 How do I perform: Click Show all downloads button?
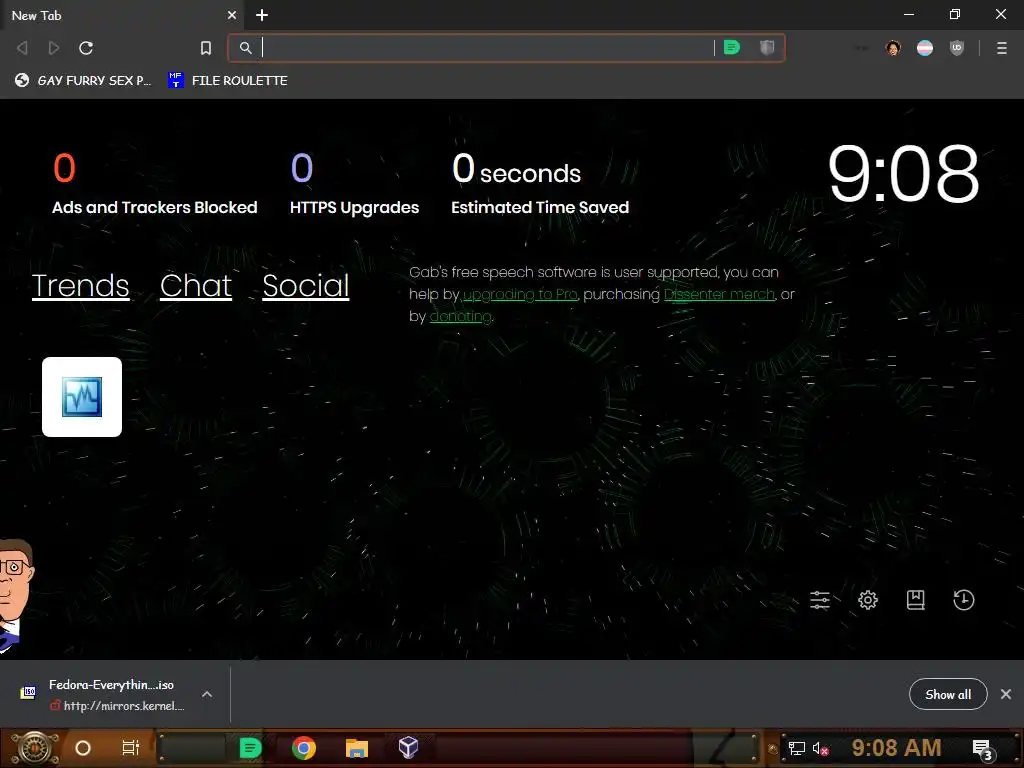(x=948, y=694)
